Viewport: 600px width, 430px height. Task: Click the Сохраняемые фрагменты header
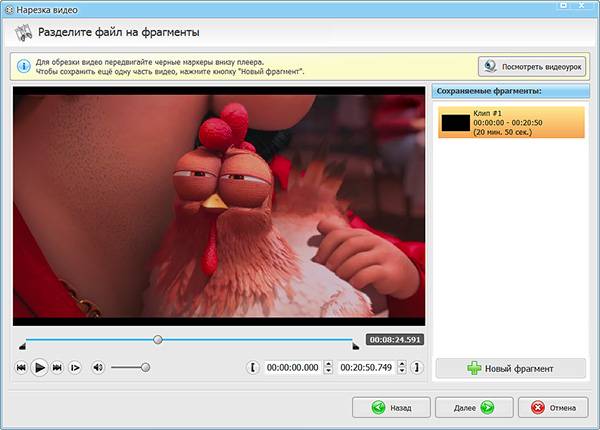(510, 91)
